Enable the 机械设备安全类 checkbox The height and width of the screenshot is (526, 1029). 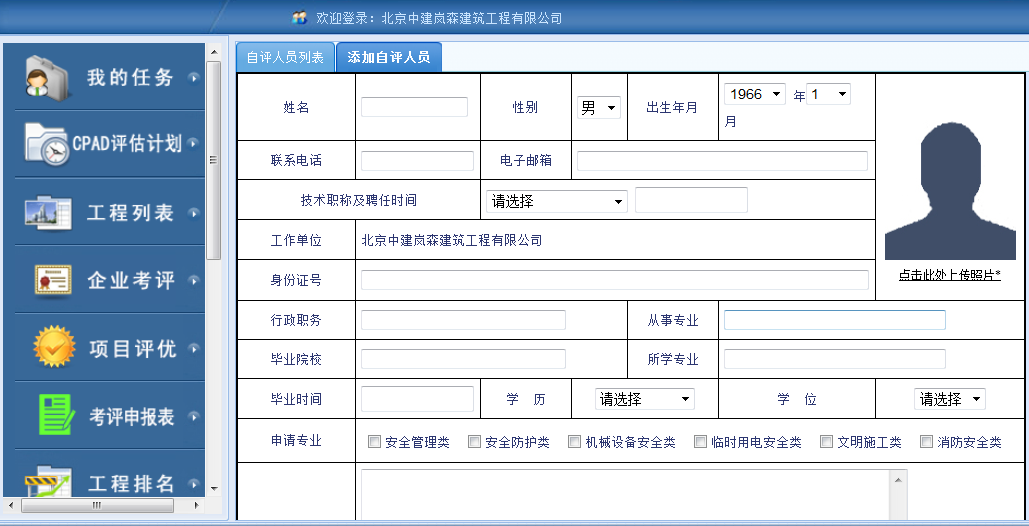575,441
